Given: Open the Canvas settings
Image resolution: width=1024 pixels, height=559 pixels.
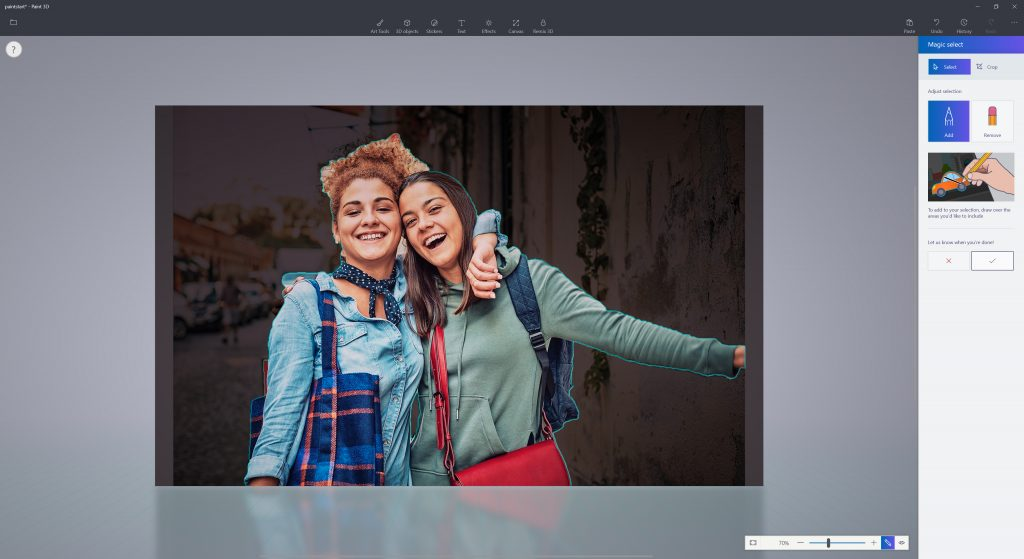Looking at the screenshot, I should click(515, 25).
